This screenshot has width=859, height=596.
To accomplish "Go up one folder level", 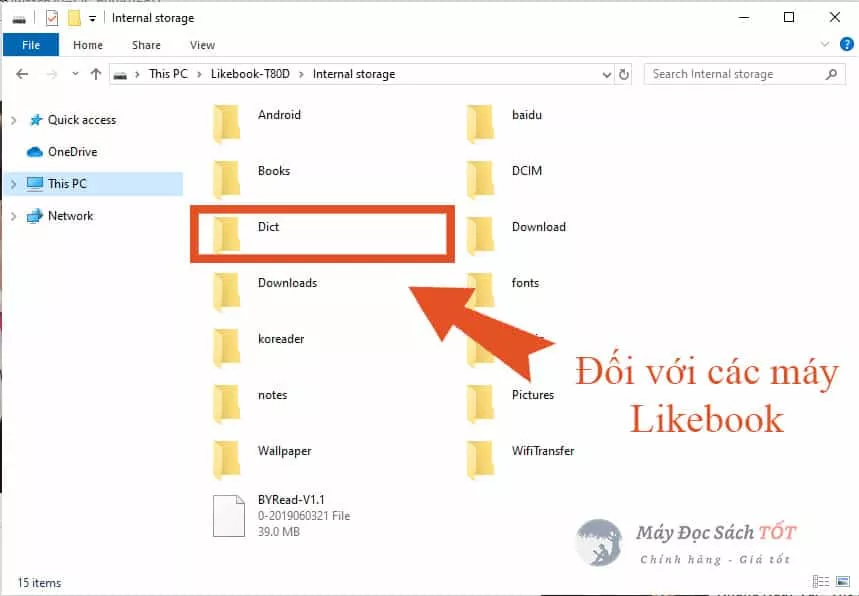I will 96,74.
